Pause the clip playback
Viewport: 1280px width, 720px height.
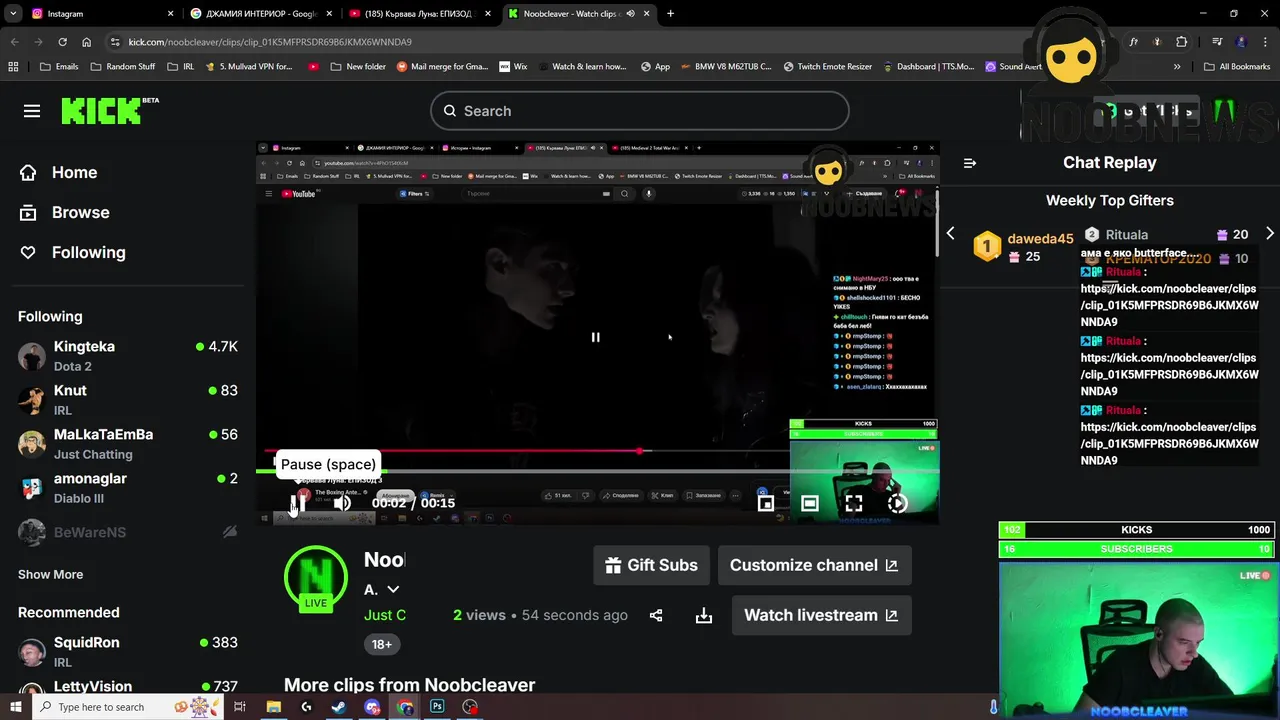point(298,503)
